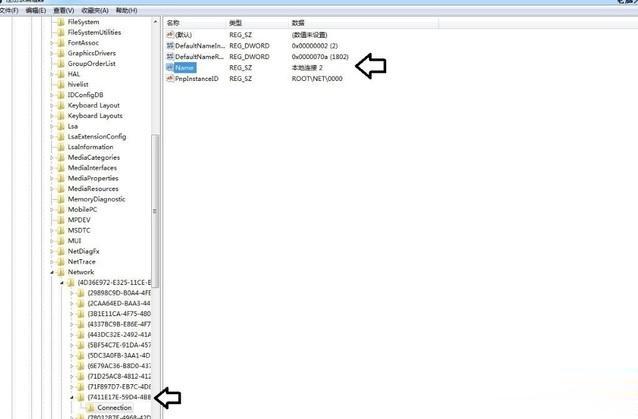Expand the {29898C9D-B0A4 key
The width and height of the screenshot is (638, 419).
click(x=72, y=293)
